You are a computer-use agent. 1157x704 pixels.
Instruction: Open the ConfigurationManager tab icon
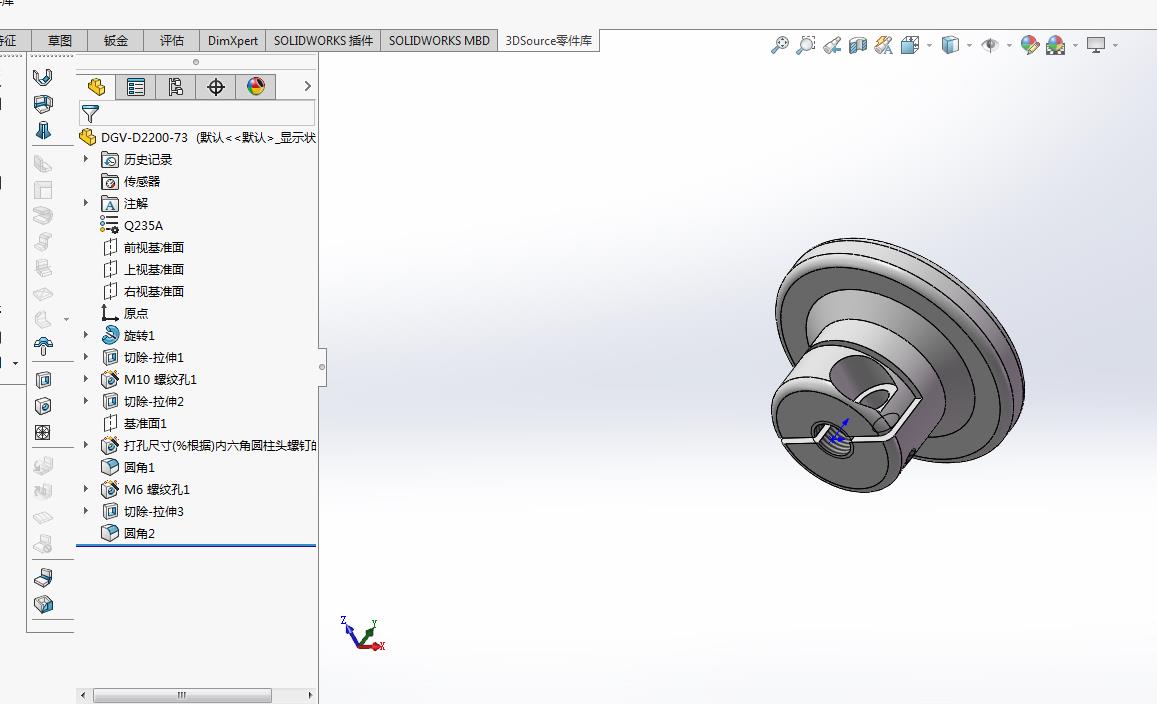(176, 87)
